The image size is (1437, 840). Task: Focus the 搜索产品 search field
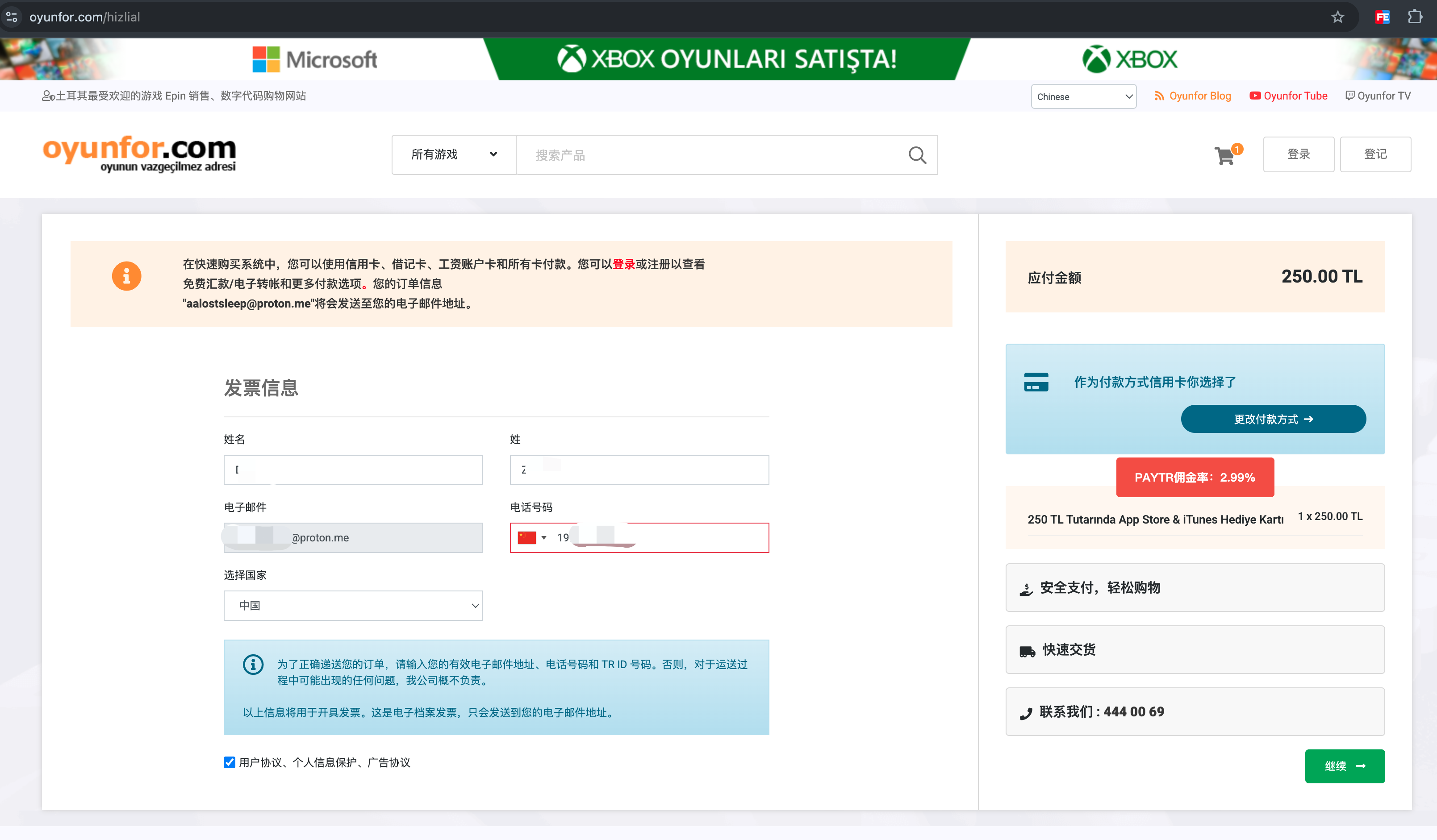(x=707, y=155)
